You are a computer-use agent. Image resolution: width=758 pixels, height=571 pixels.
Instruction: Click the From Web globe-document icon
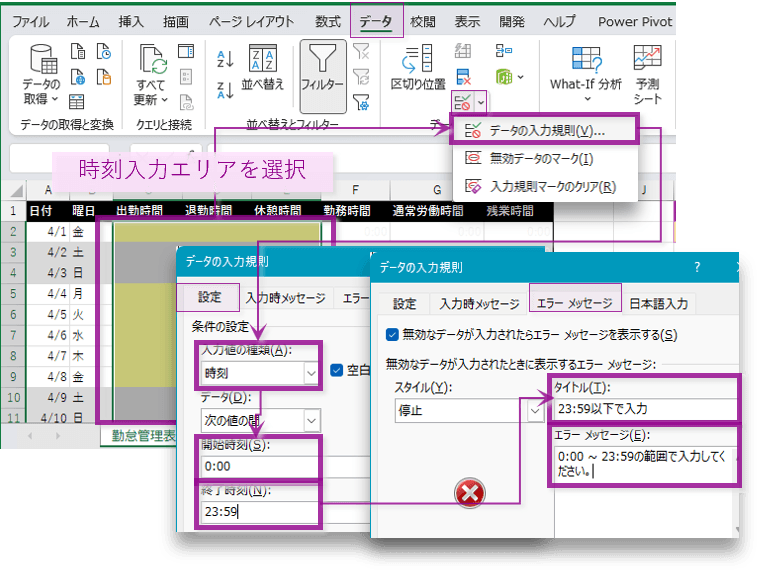click(x=78, y=77)
